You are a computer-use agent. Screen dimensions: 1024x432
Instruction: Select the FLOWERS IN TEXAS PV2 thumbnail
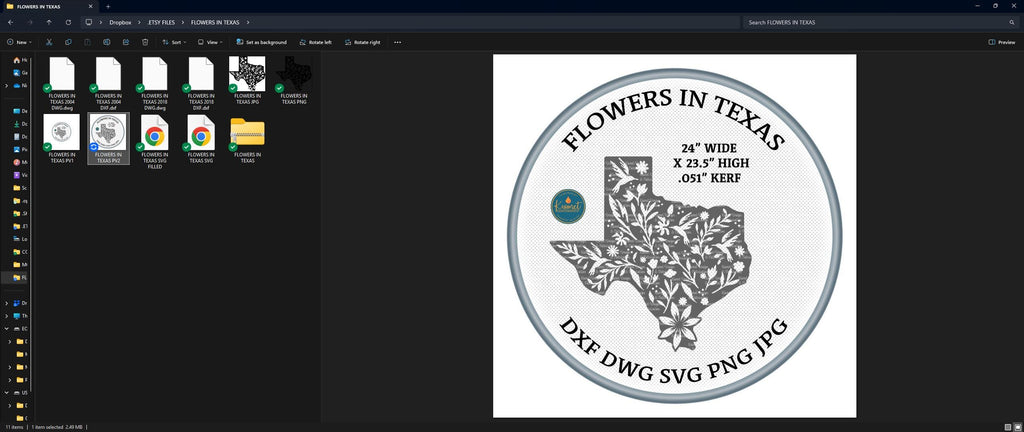pos(108,138)
